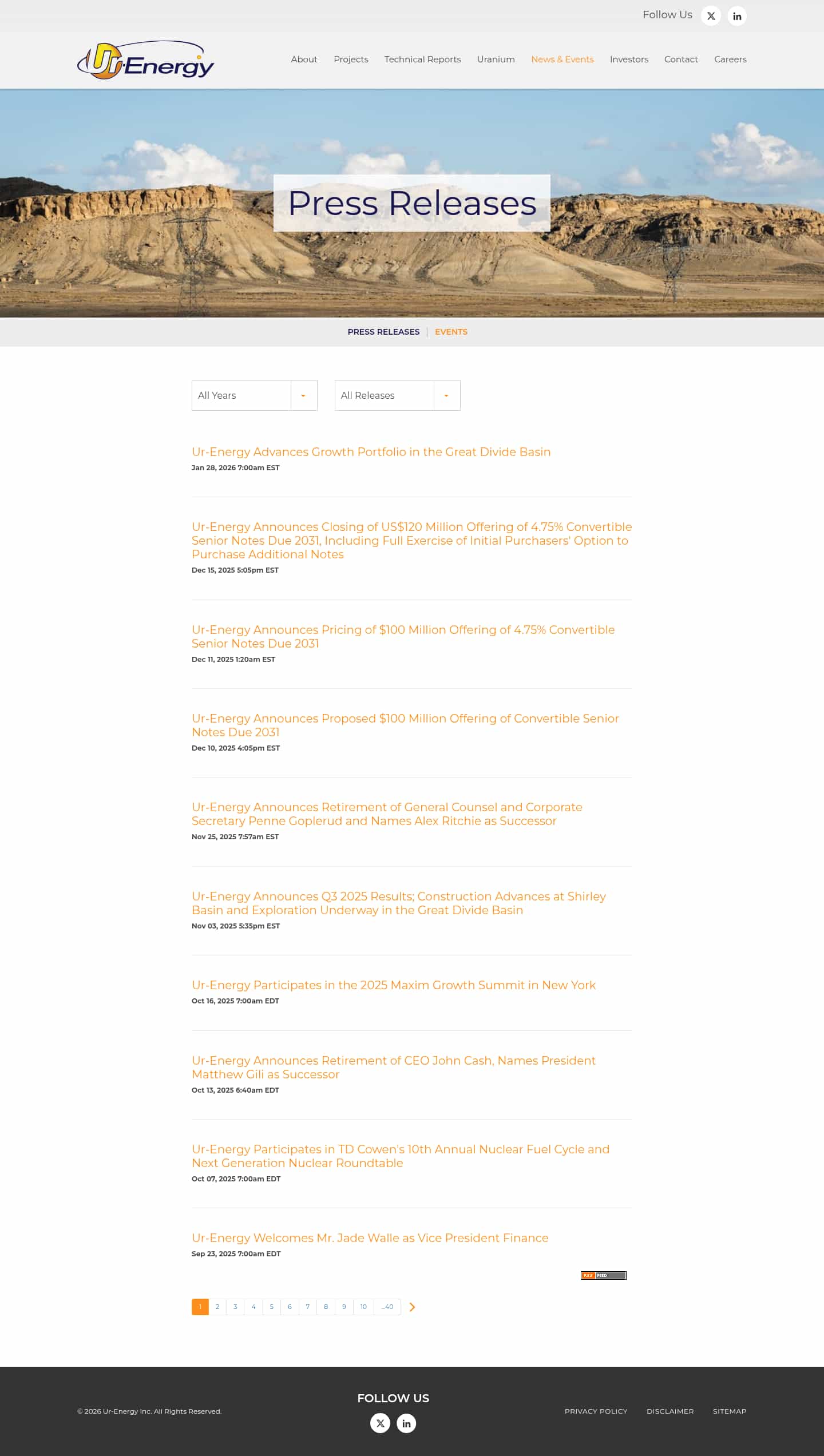Image resolution: width=824 pixels, height=1456 pixels.
Task: Go to pagination page 9
Action: [x=344, y=1307]
